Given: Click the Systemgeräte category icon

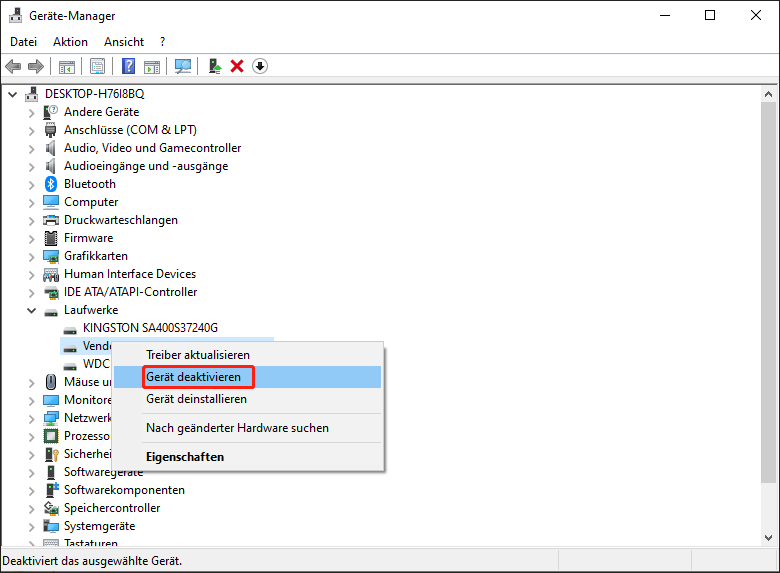Looking at the screenshot, I should coord(51,526).
